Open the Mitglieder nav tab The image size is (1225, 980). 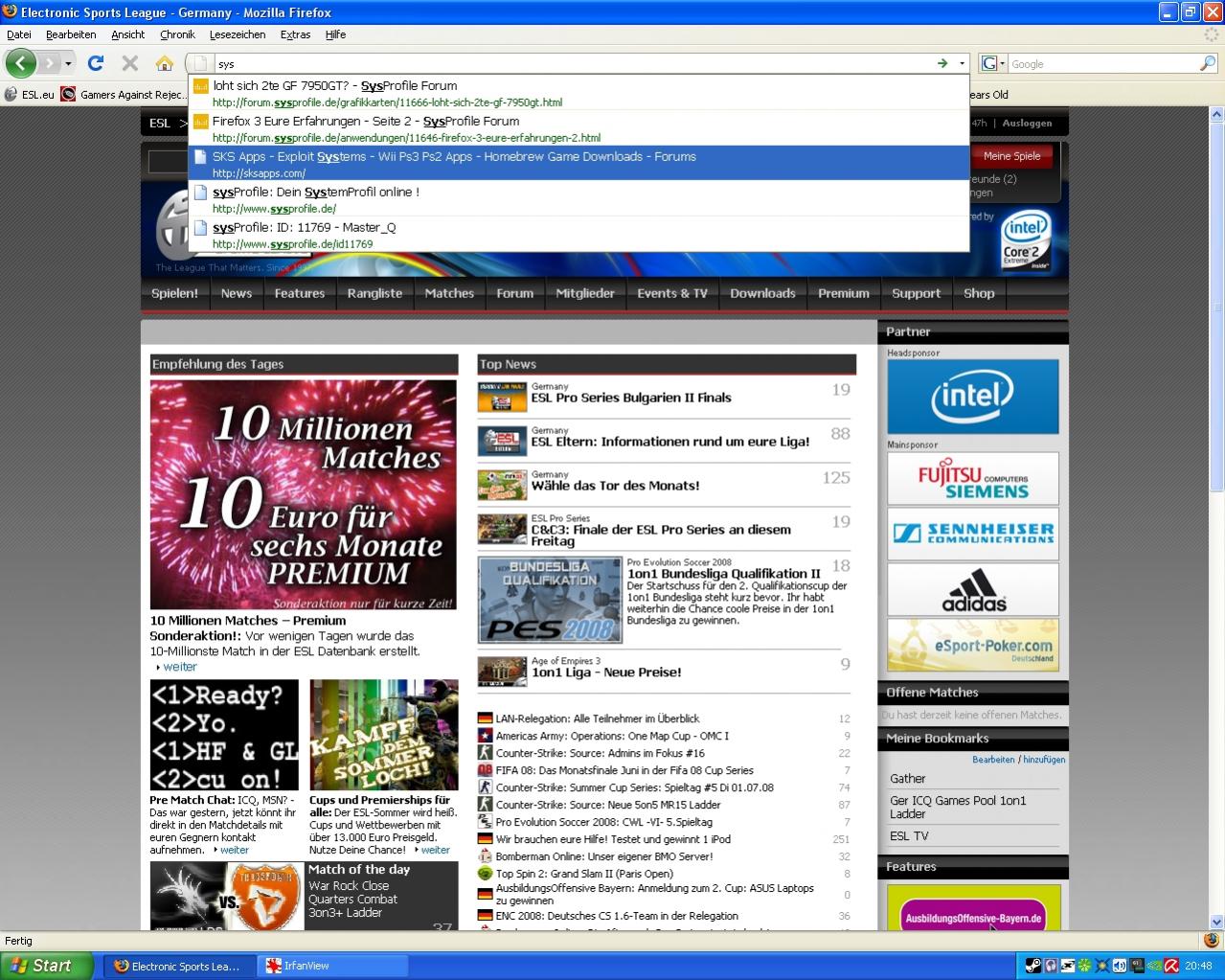tap(585, 294)
